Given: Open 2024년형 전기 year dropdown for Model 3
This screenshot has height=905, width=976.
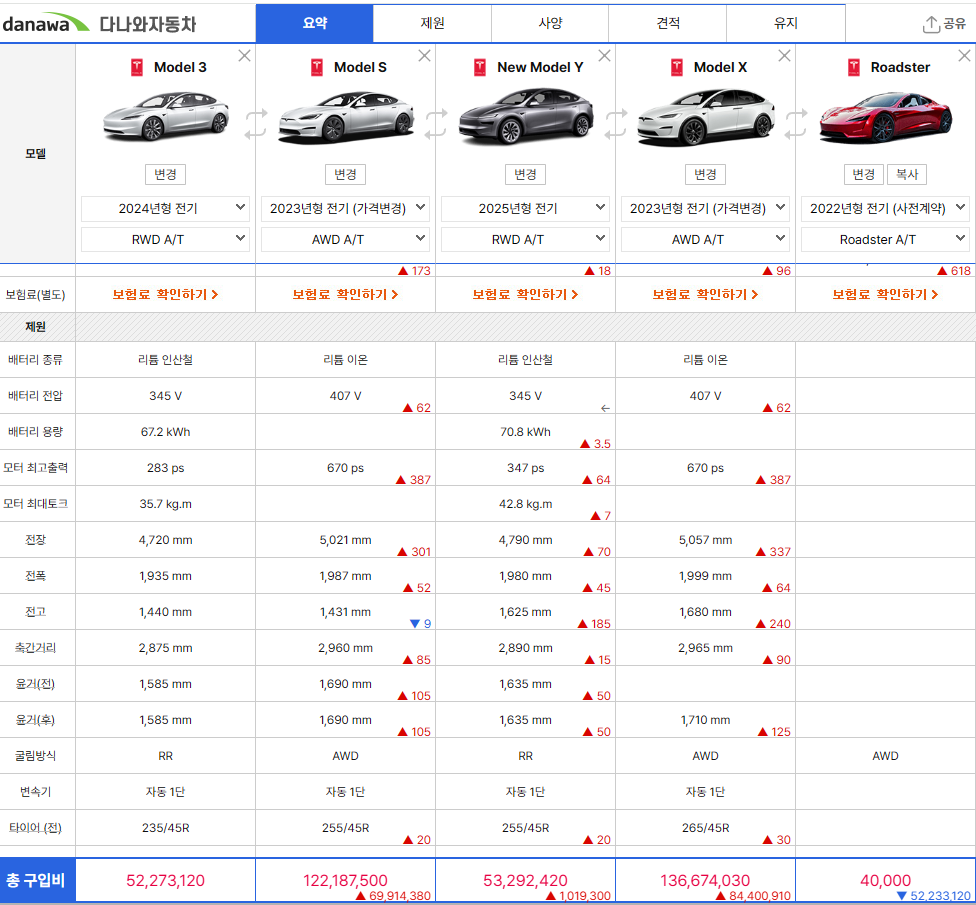Looking at the screenshot, I should pyautogui.click(x=165, y=209).
